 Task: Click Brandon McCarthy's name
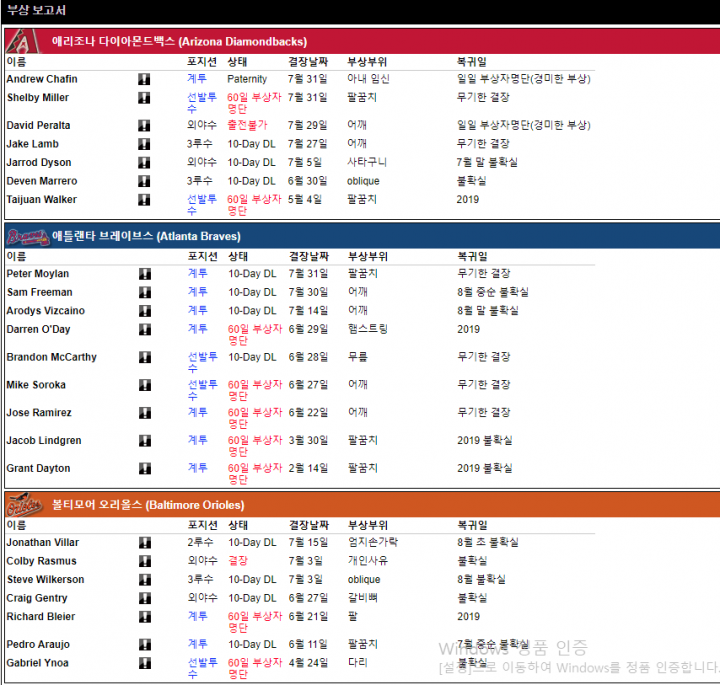point(51,357)
